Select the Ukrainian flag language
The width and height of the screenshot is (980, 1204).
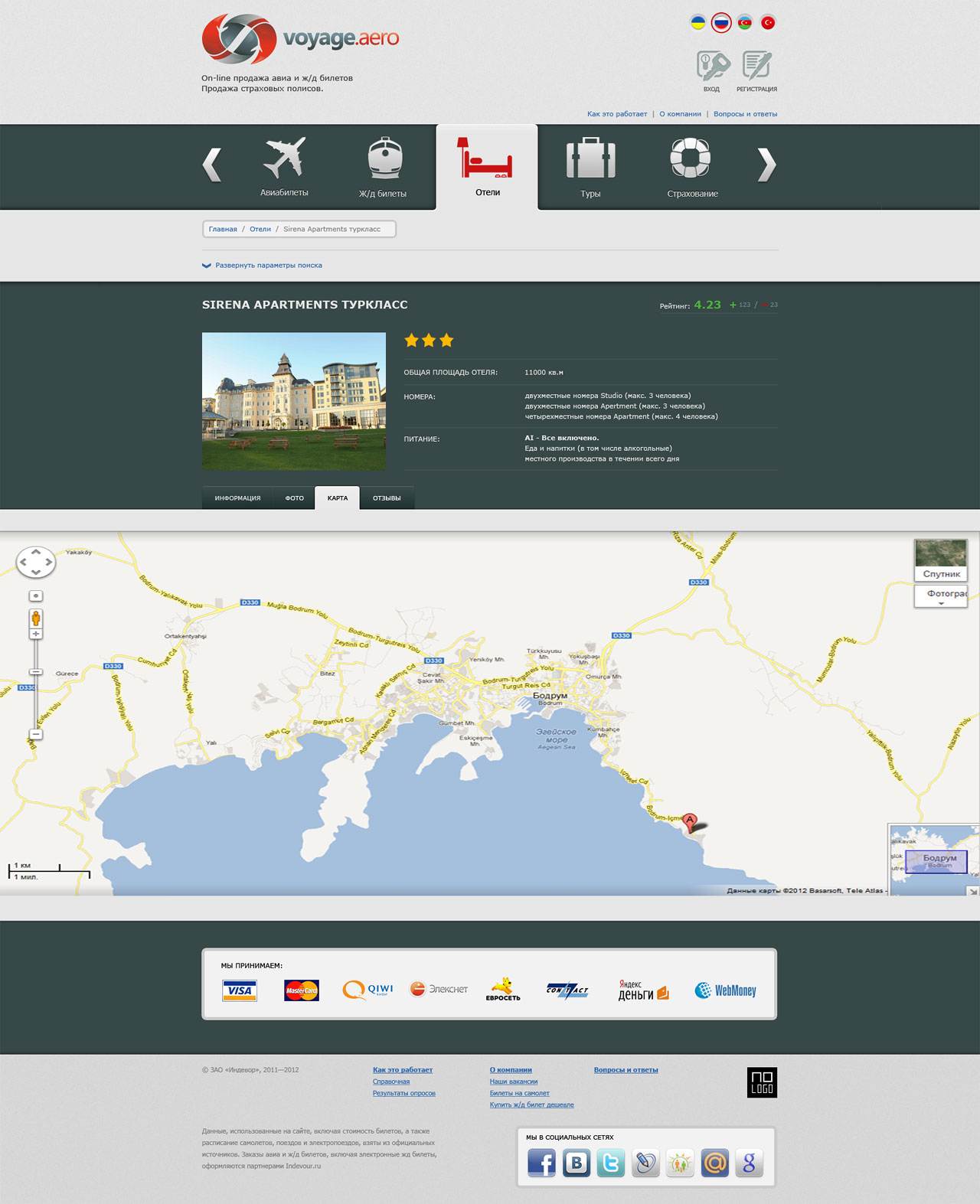pyautogui.click(x=698, y=23)
